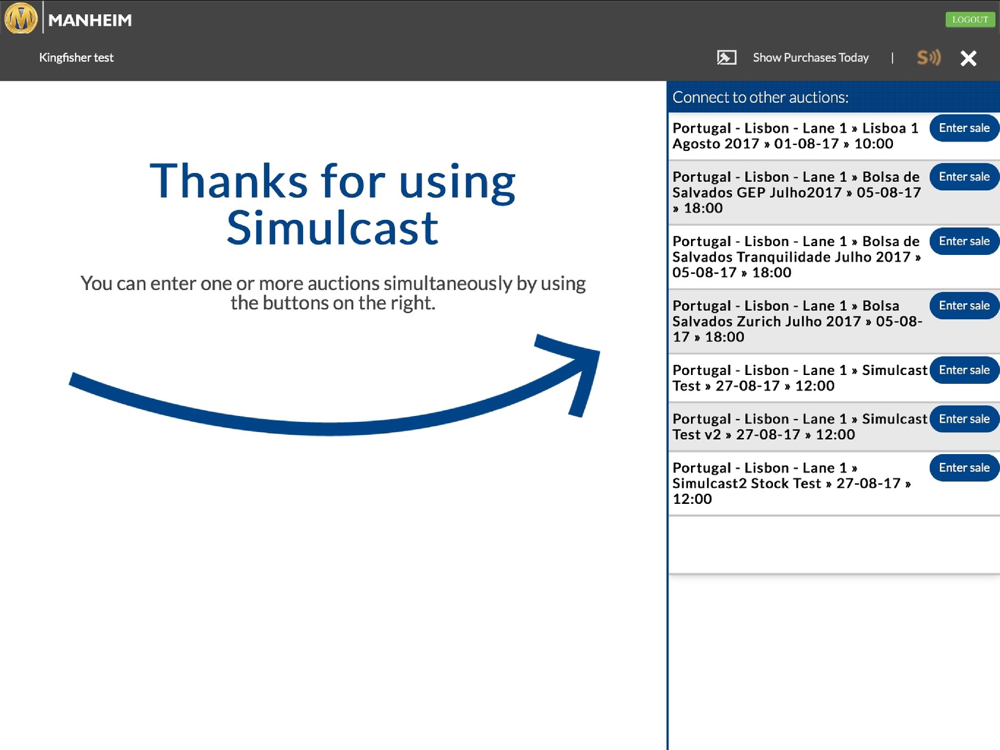Click the MANHEIM brand wordmark
This screenshot has height=750, width=1000.
point(90,20)
